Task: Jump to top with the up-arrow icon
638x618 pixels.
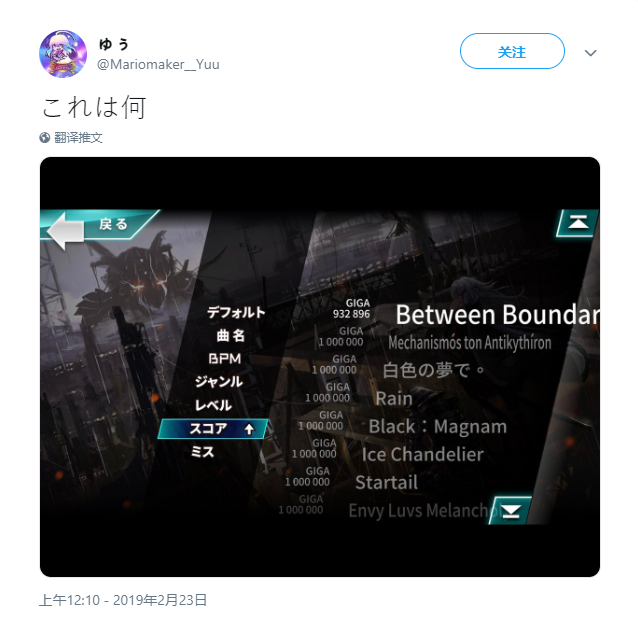Action: pos(578,223)
